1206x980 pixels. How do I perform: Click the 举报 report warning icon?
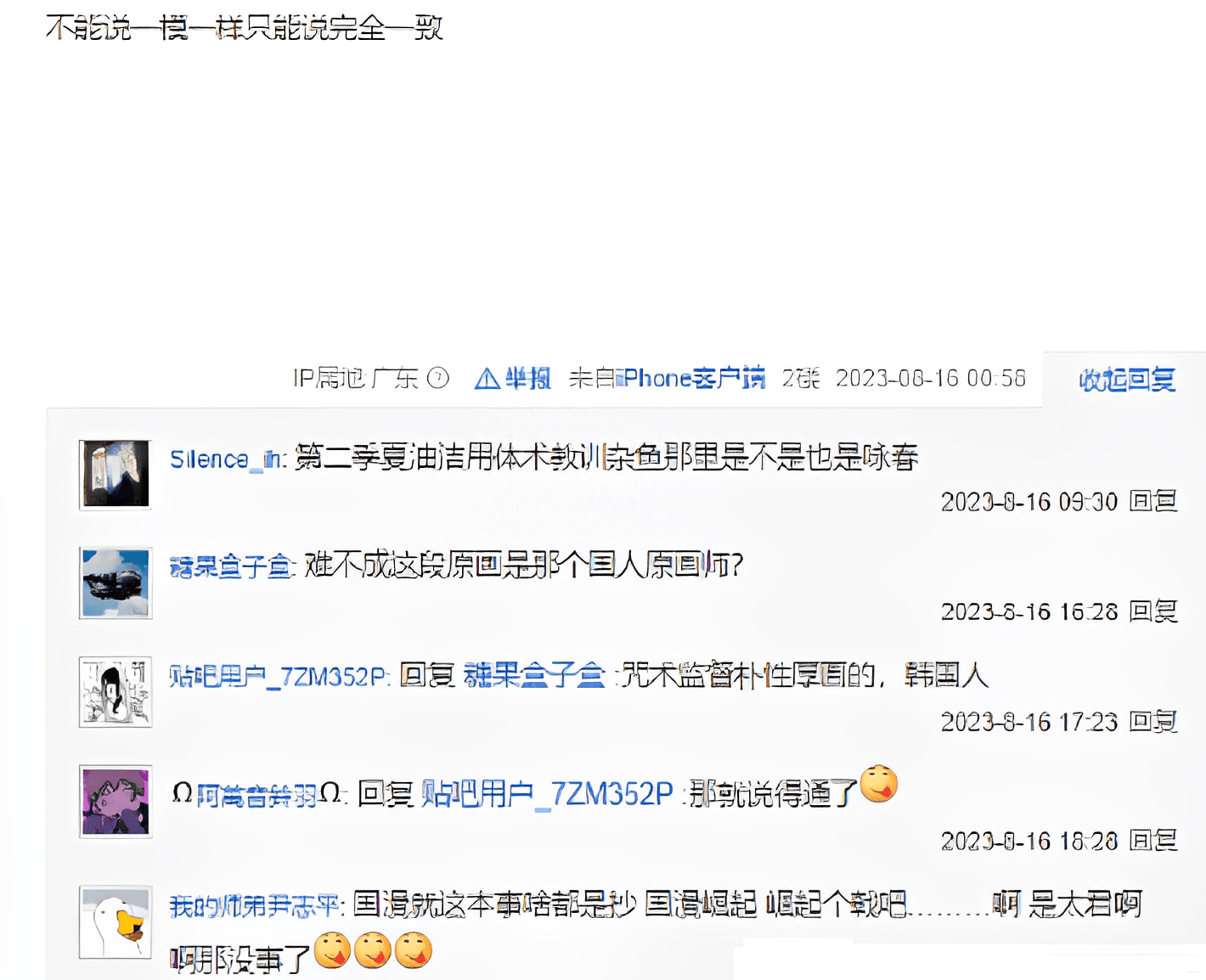[487, 379]
